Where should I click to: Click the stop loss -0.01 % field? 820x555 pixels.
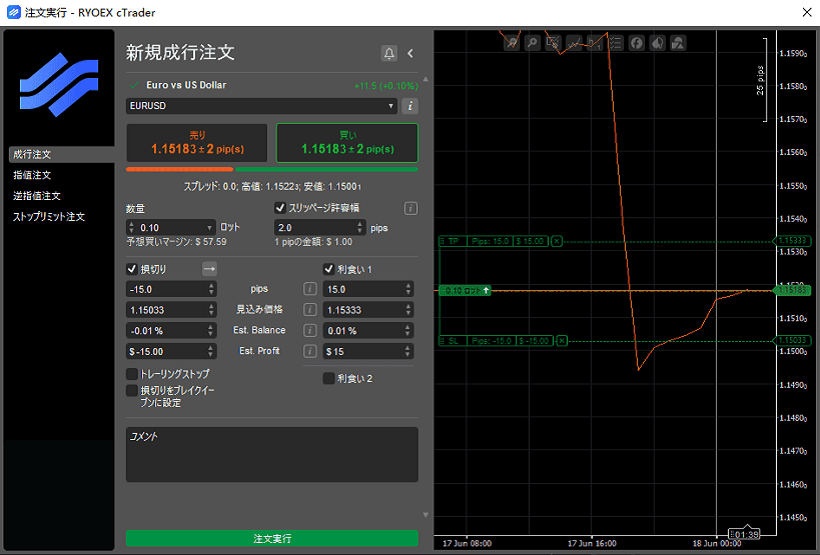pyautogui.click(x=171, y=331)
